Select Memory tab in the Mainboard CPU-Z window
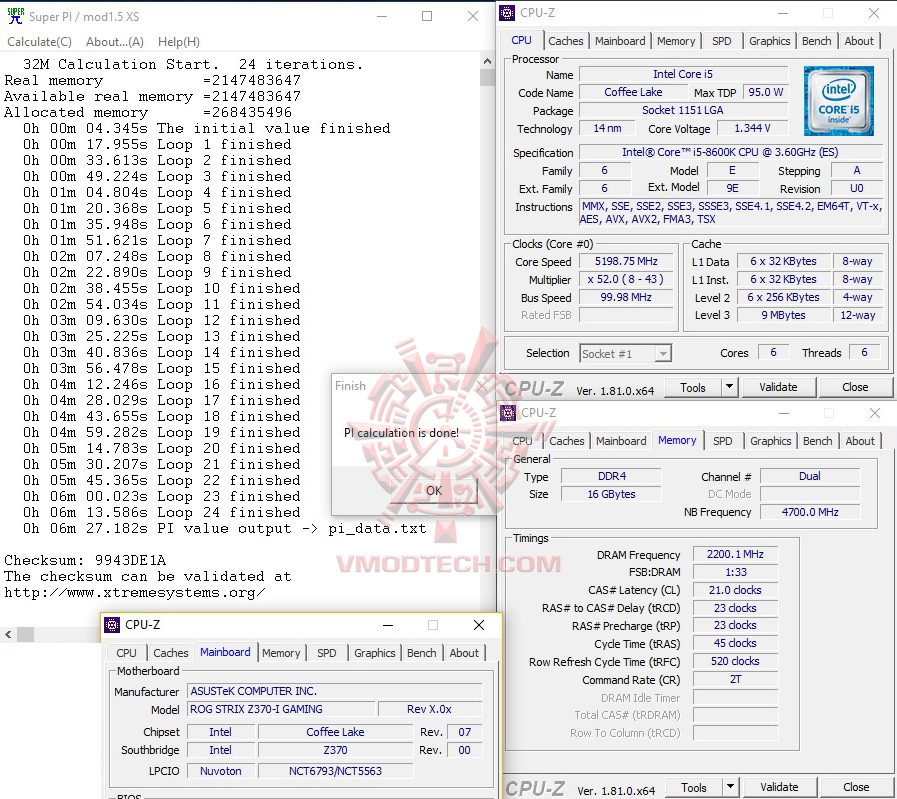This screenshot has height=799, width=897. tap(281, 653)
